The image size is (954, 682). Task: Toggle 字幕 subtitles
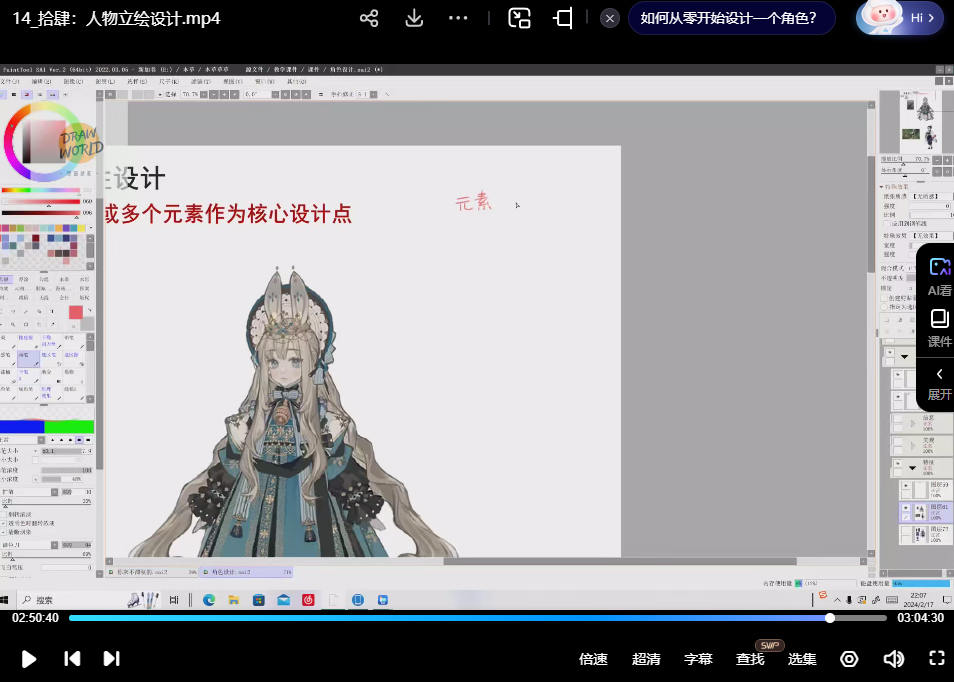[x=698, y=659]
